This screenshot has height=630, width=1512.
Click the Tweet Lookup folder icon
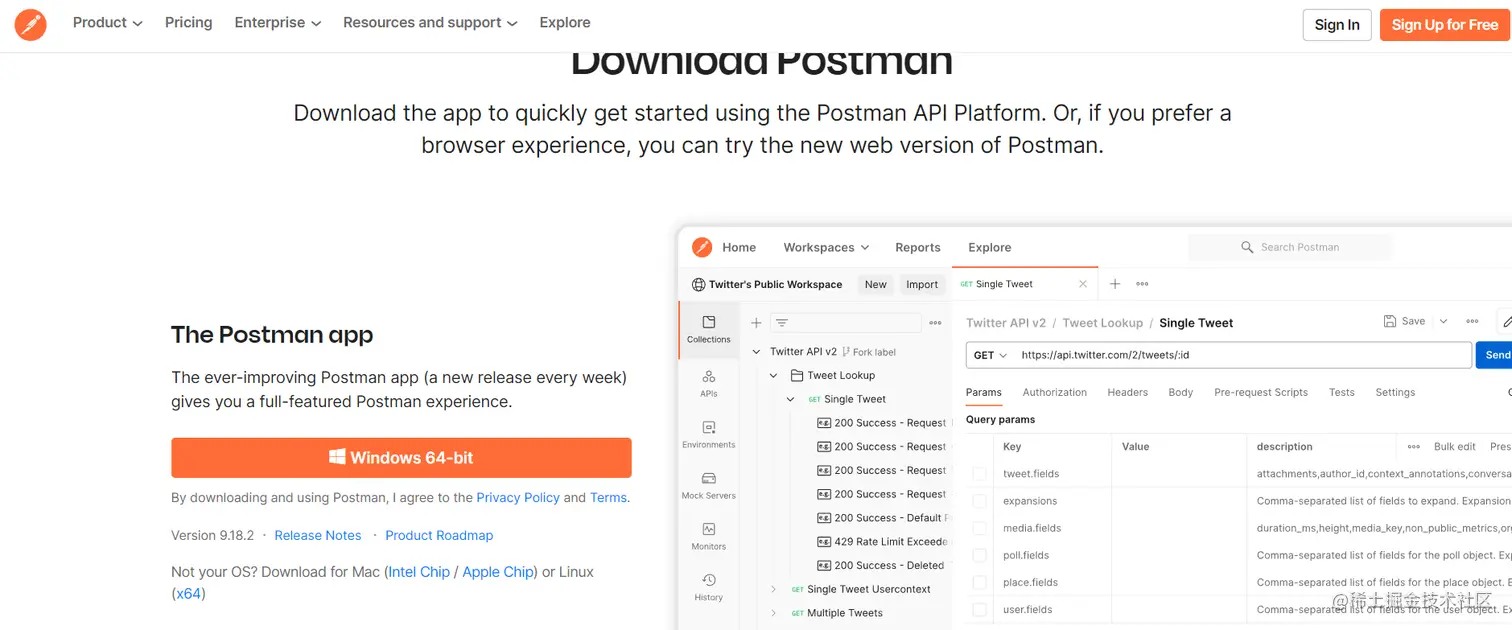coord(797,375)
